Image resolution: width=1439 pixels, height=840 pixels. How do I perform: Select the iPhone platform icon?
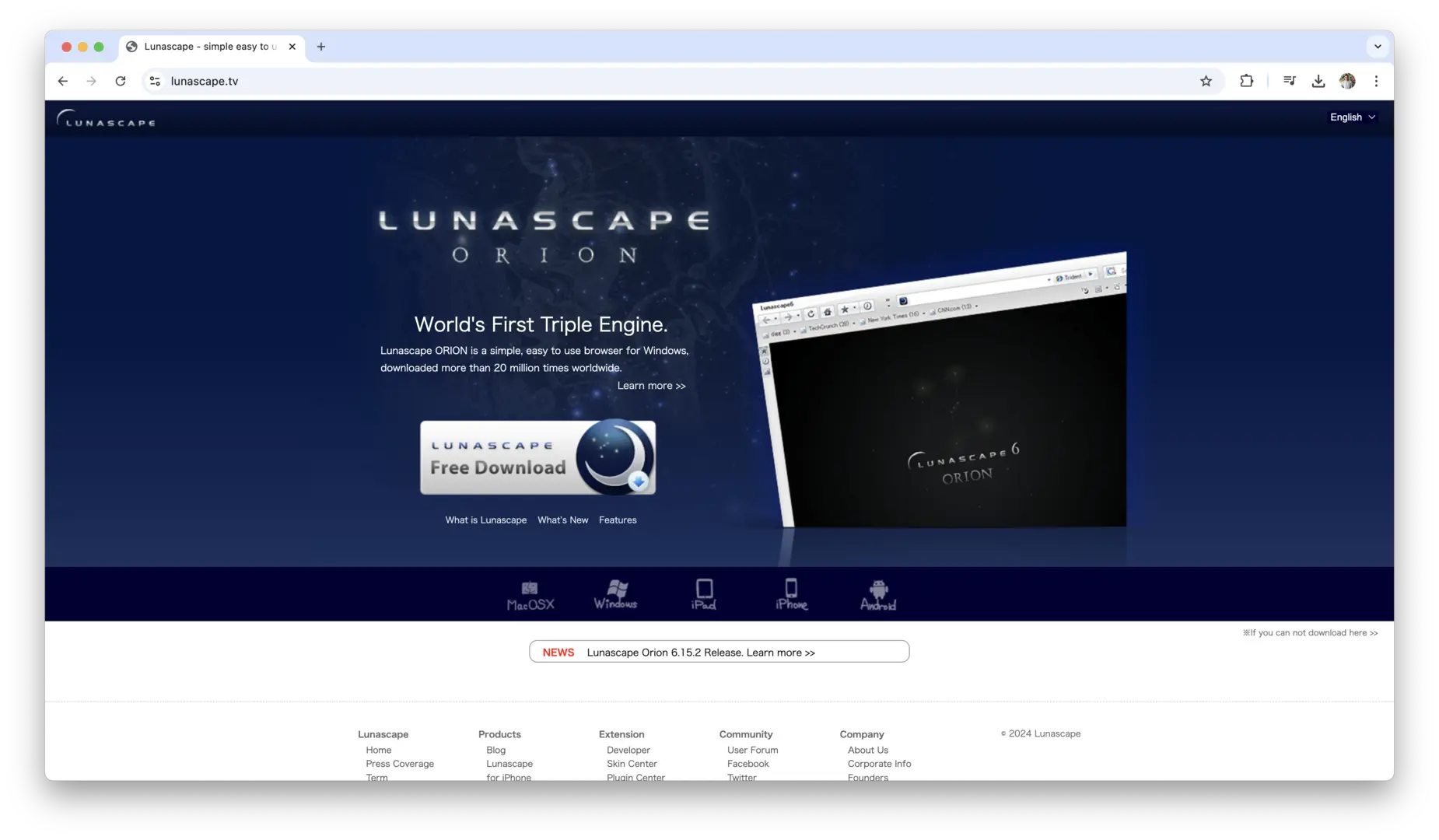pyautogui.click(x=791, y=594)
